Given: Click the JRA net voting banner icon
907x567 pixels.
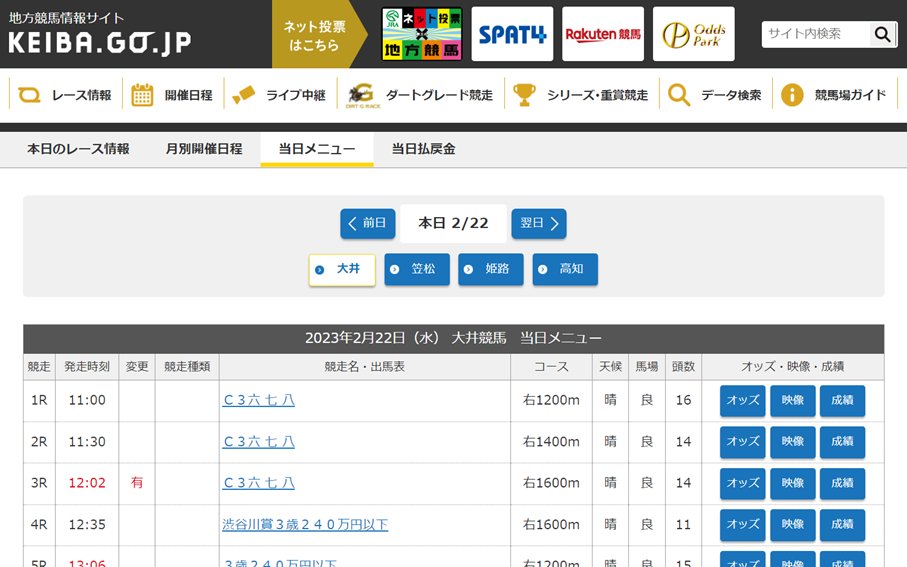Looking at the screenshot, I should (422, 35).
